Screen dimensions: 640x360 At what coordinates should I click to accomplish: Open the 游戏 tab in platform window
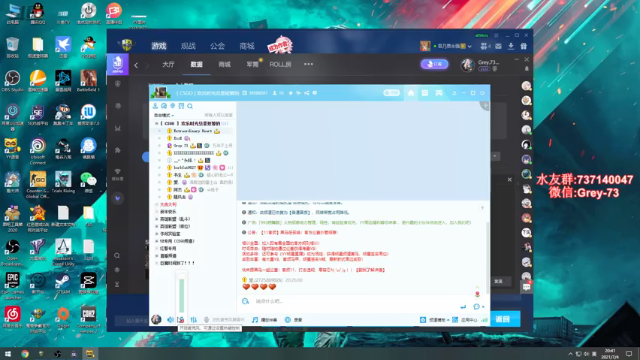[x=159, y=46]
